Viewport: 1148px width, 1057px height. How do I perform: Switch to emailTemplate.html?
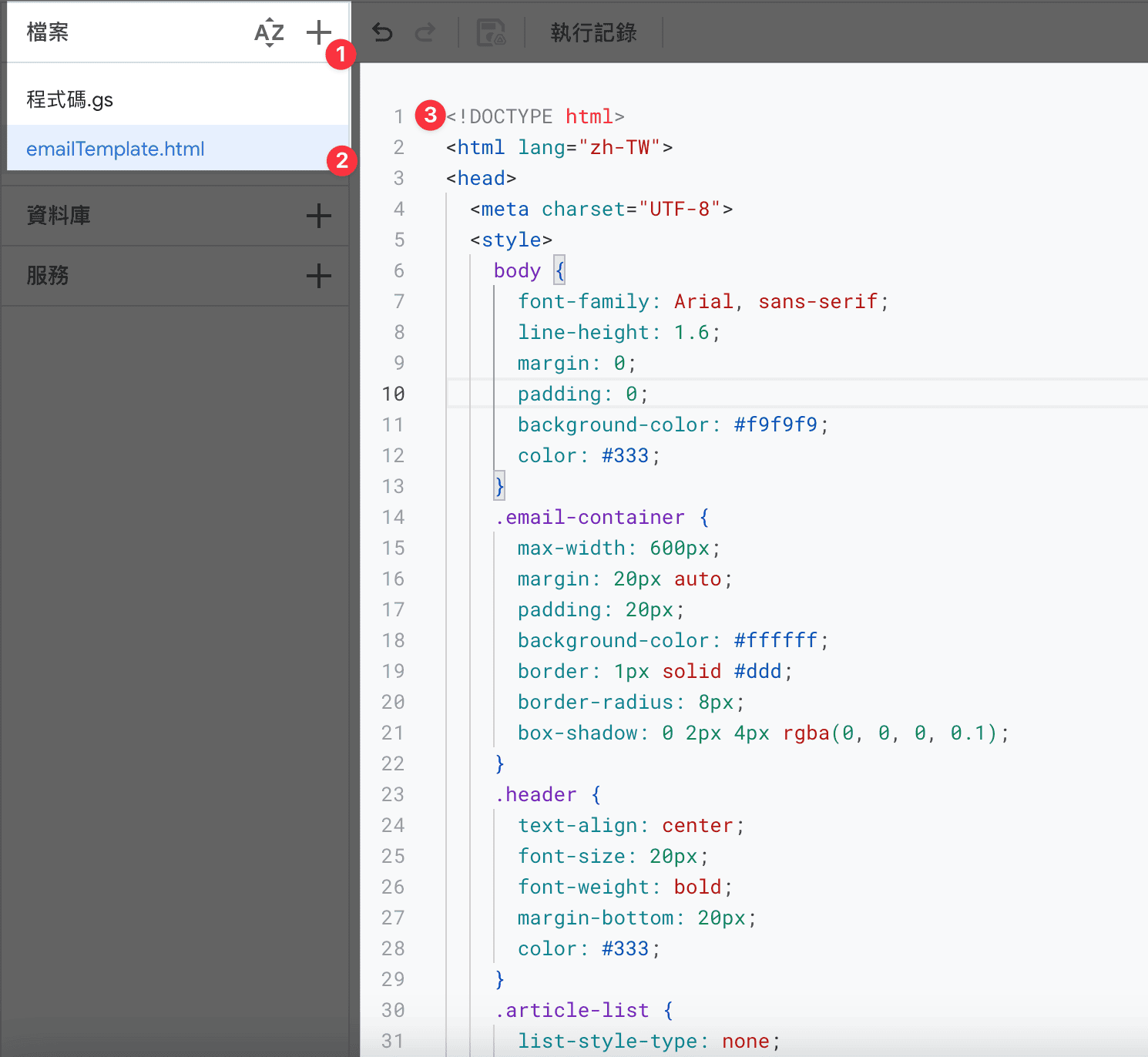click(115, 149)
